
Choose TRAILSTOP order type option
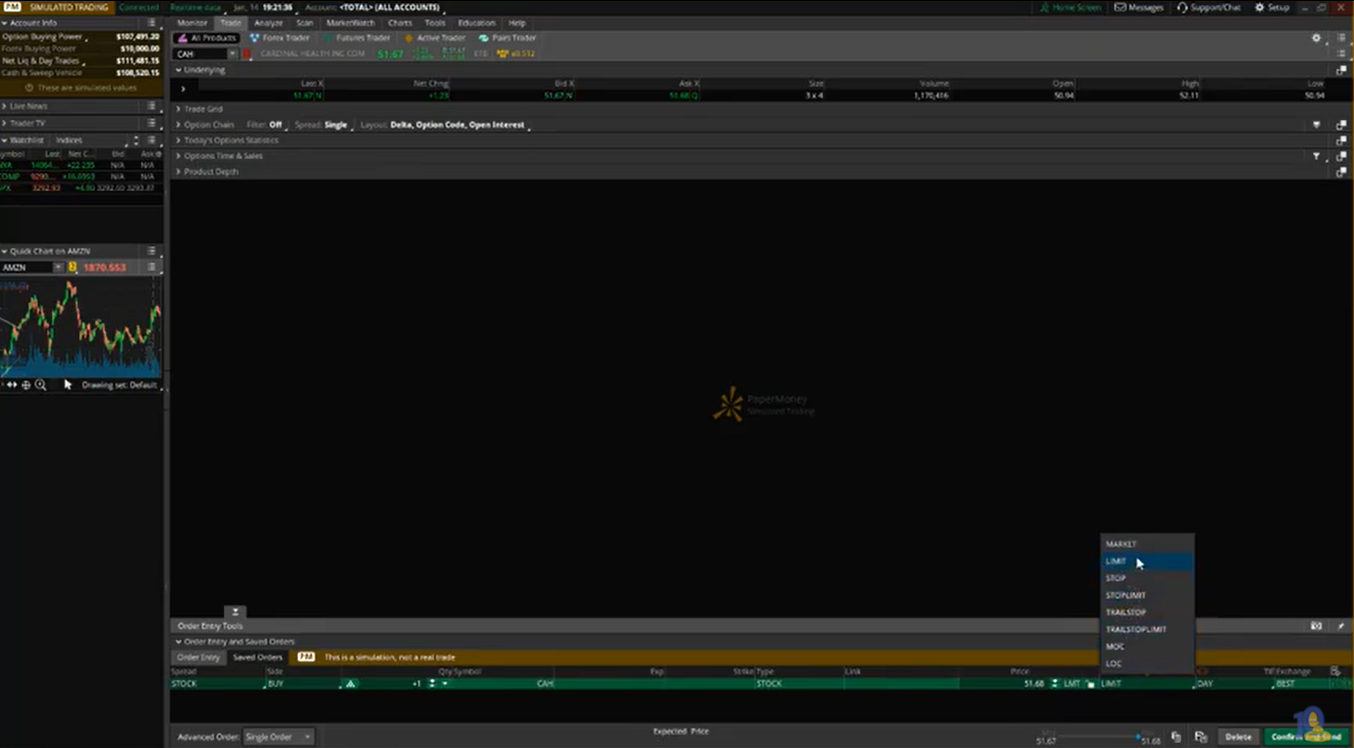[1126, 612]
